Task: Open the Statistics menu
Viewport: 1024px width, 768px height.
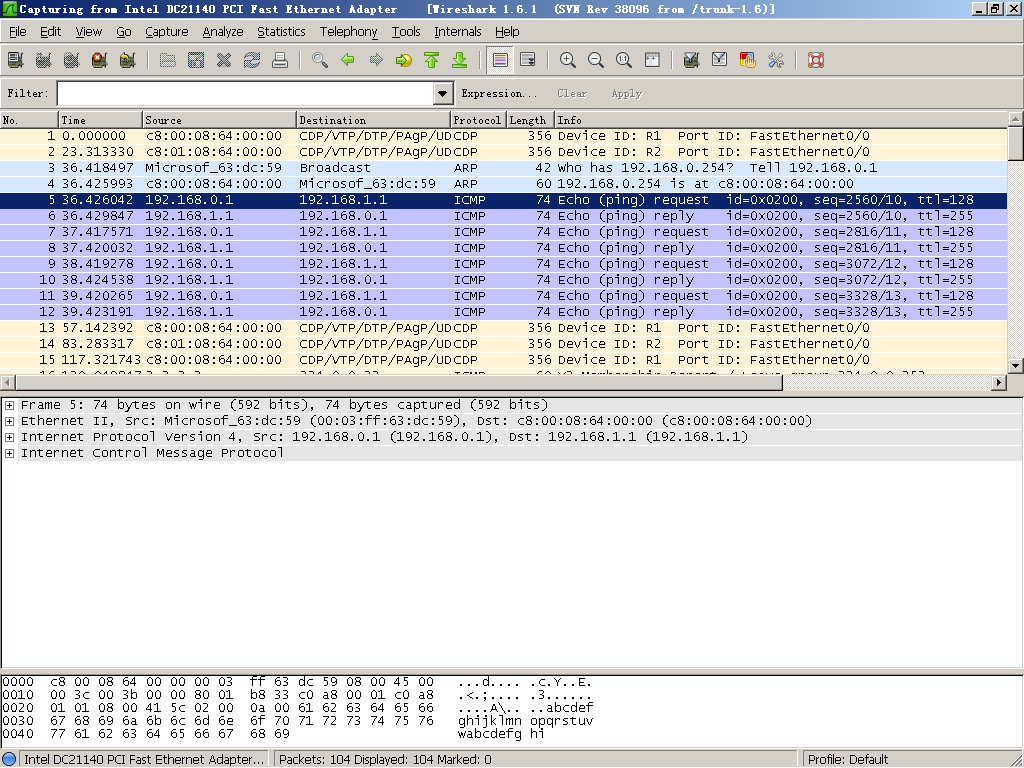Action: pyautogui.click(x=281, y=31)
